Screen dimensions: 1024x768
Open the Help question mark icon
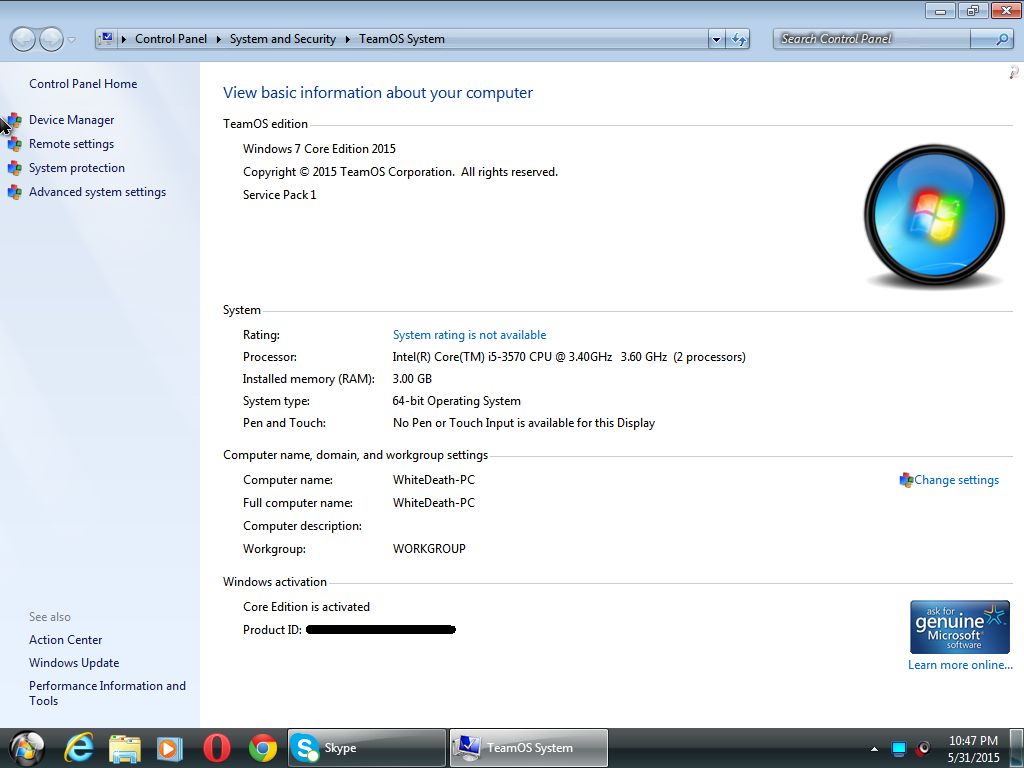coord(1014,72)
